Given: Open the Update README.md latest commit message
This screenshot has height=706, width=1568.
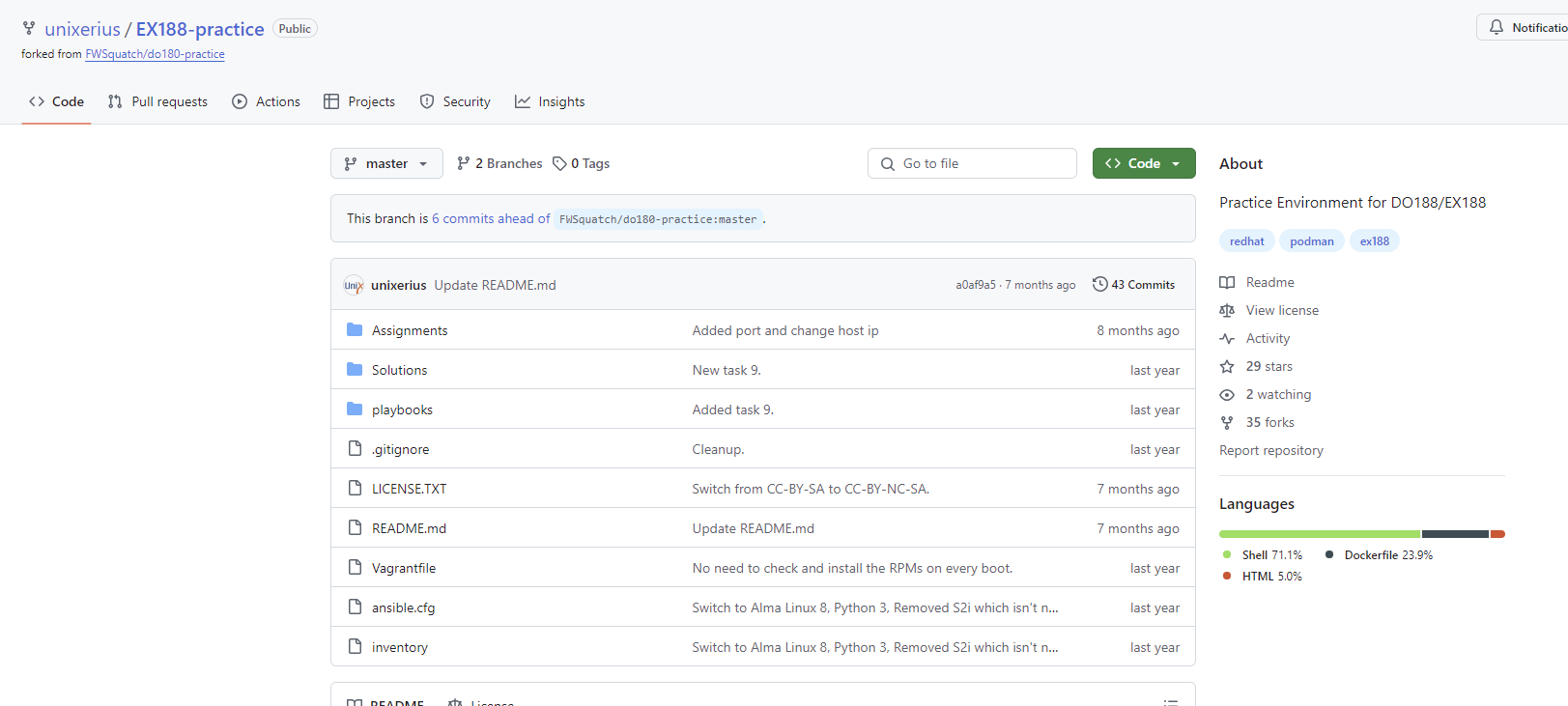Looking at the screenshot, I should click(x=495, y=285).
